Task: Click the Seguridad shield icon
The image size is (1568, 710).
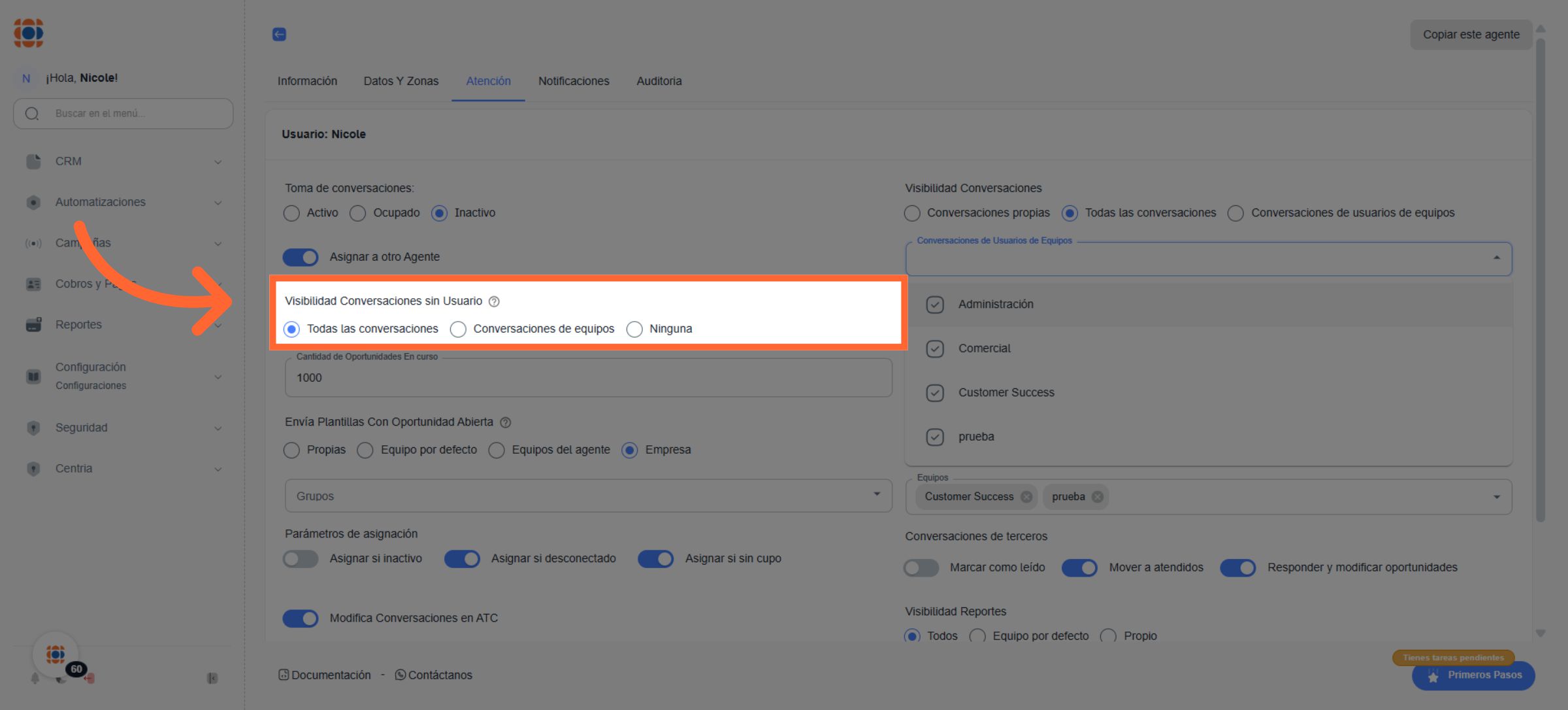Action: pos(33,428)
